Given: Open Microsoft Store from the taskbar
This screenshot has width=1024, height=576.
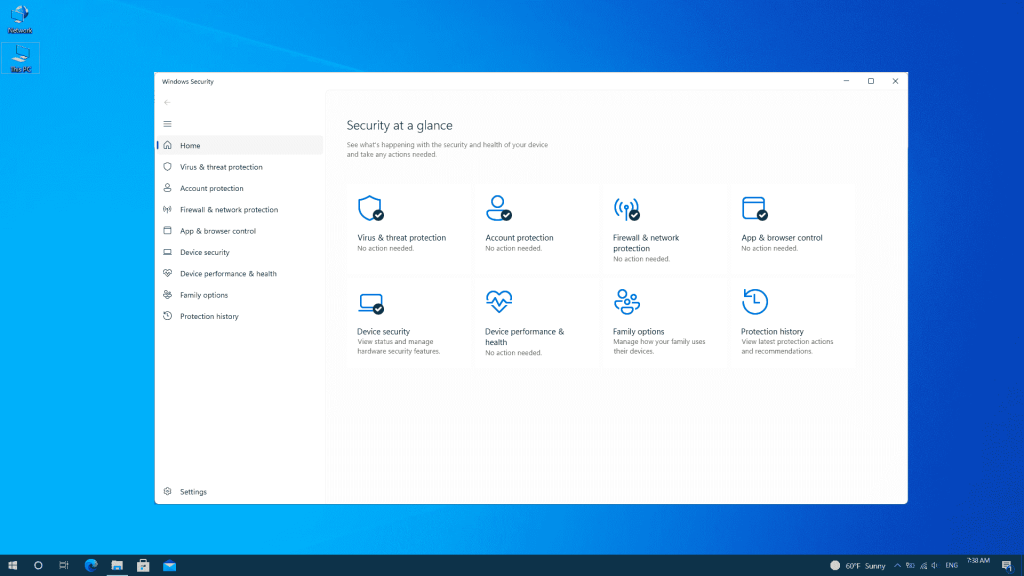Looking at the screenshot, I should (143, 566).
